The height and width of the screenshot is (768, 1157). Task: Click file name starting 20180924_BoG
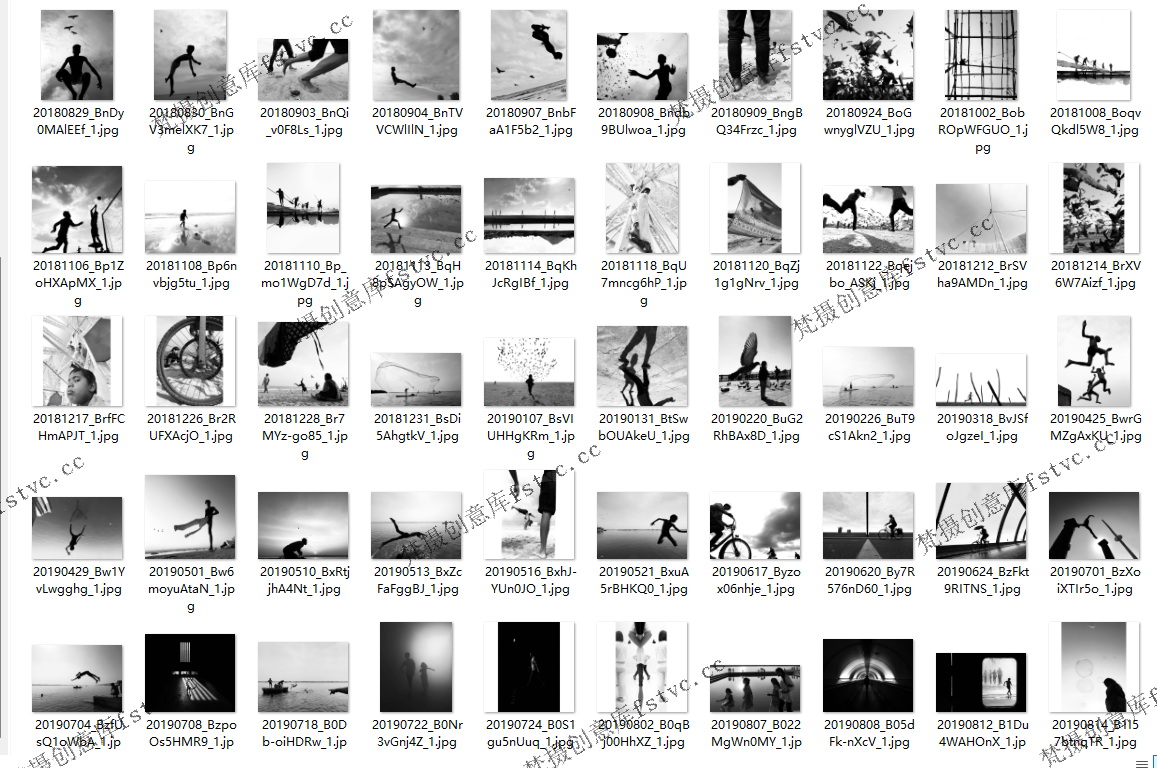coord(868,121)
